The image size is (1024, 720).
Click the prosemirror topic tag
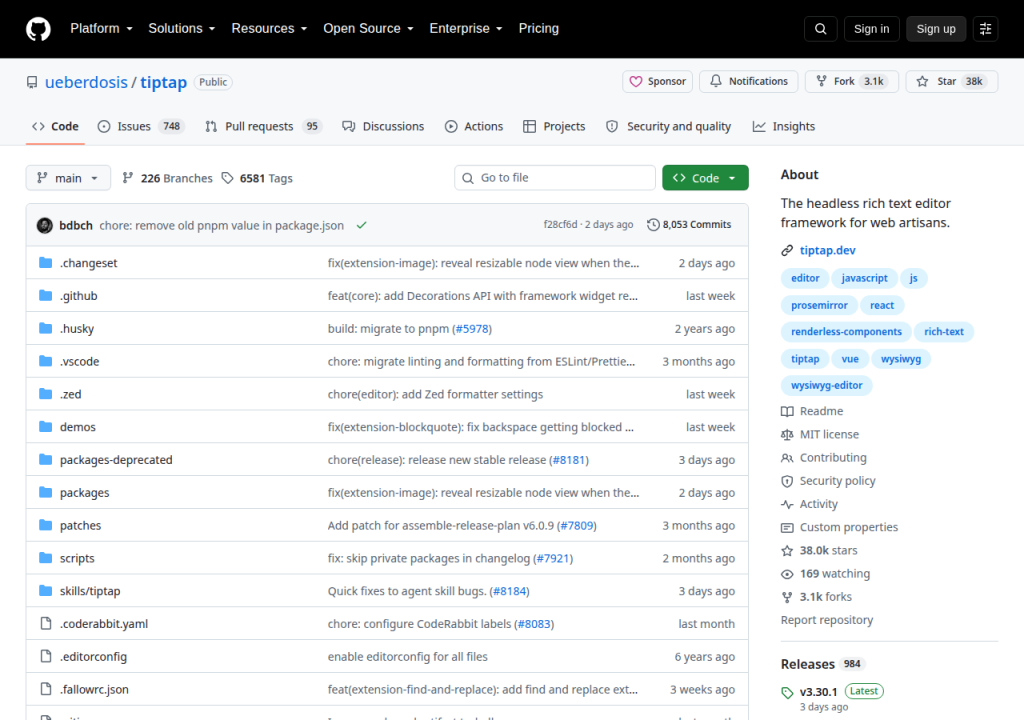coord(819,305)
